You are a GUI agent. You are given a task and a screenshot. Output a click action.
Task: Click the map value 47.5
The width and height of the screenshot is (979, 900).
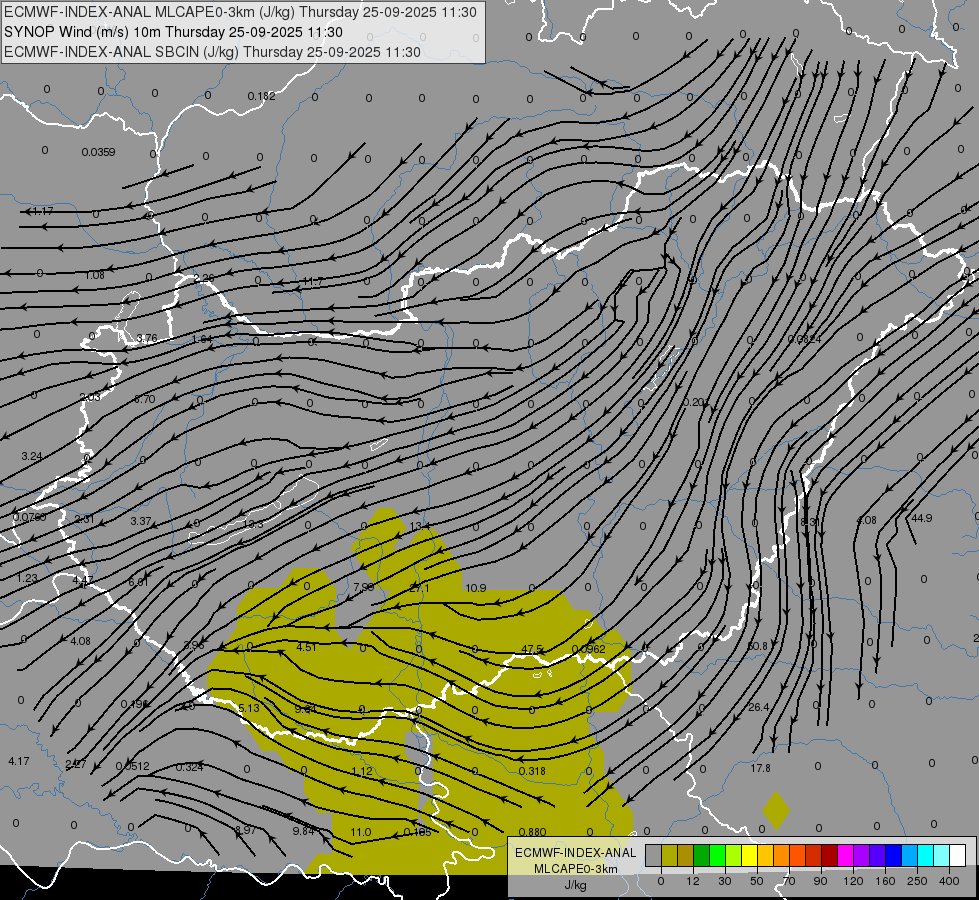coord(532,650)
